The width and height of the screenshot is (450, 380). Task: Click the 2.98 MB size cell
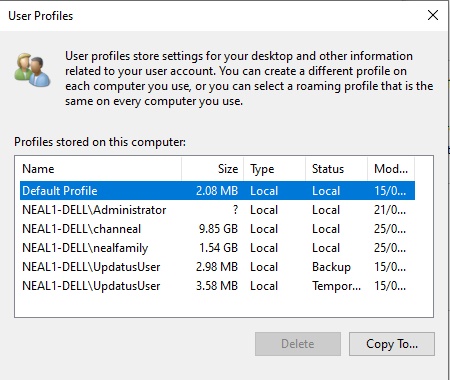(217, 267)
